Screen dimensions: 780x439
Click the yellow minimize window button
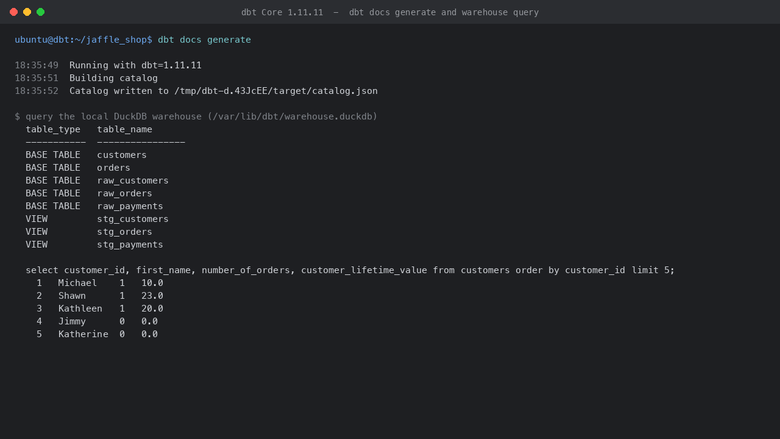[x=27, y=12]
